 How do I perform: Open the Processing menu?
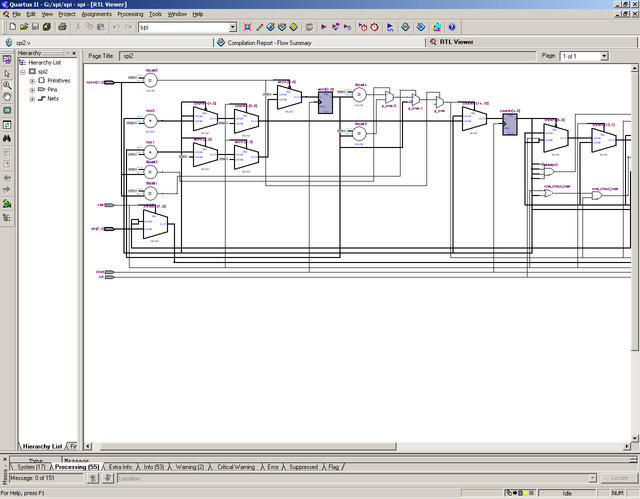[x=130, y=14]
